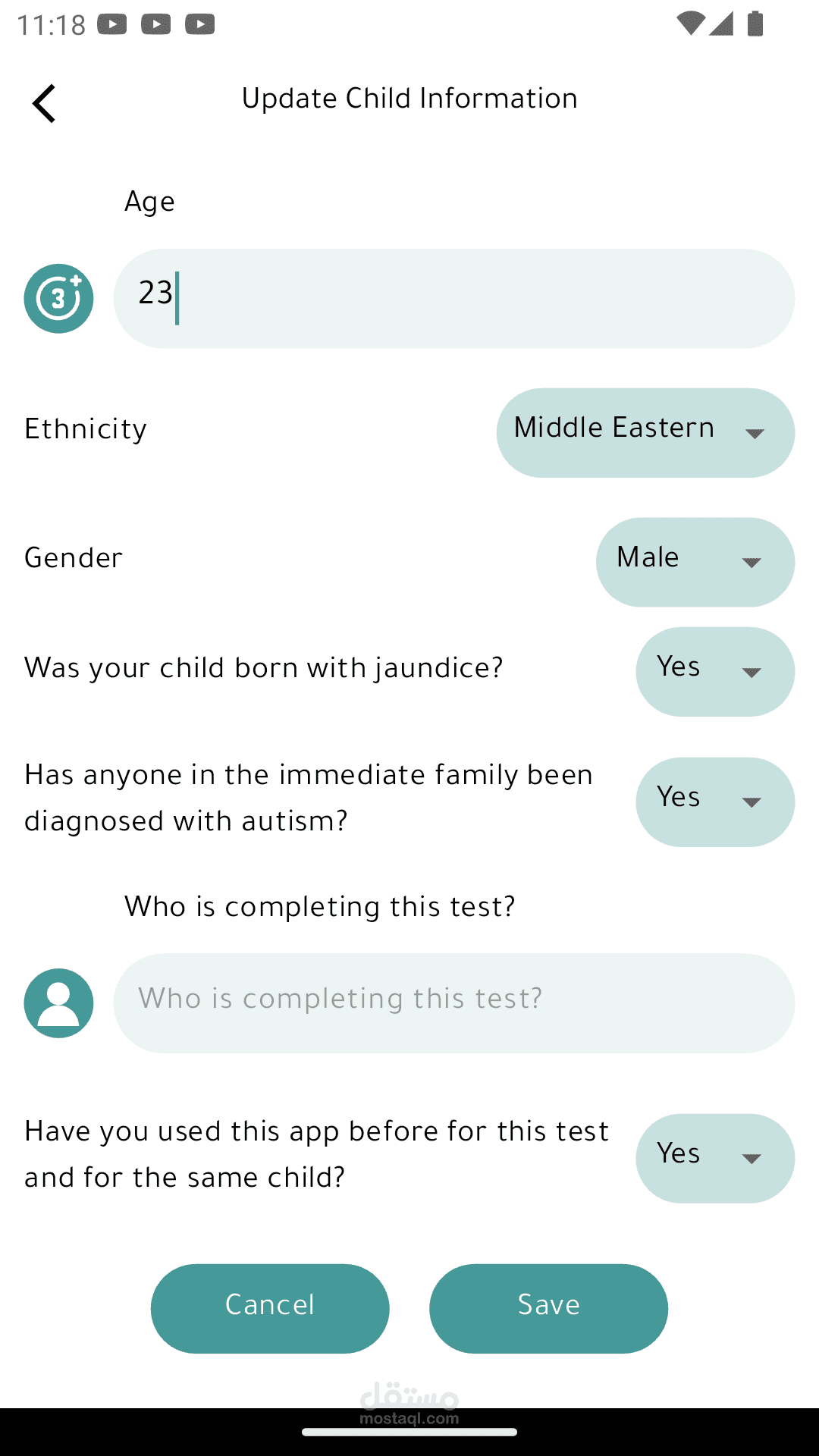Image resolution: width=819 pixels, height=1456 pixels.
Task: Tap the home gesture bar
Action: (409, 1432)
